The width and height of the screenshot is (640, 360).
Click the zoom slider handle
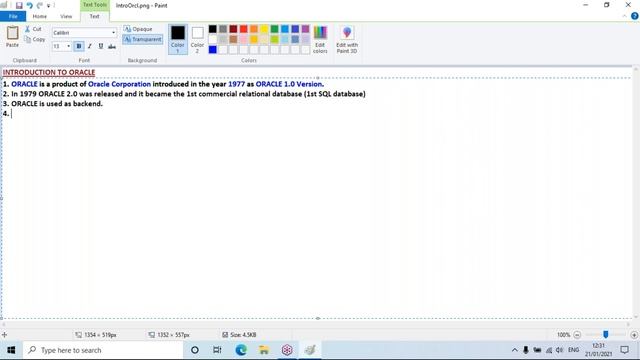coord(606,335)
